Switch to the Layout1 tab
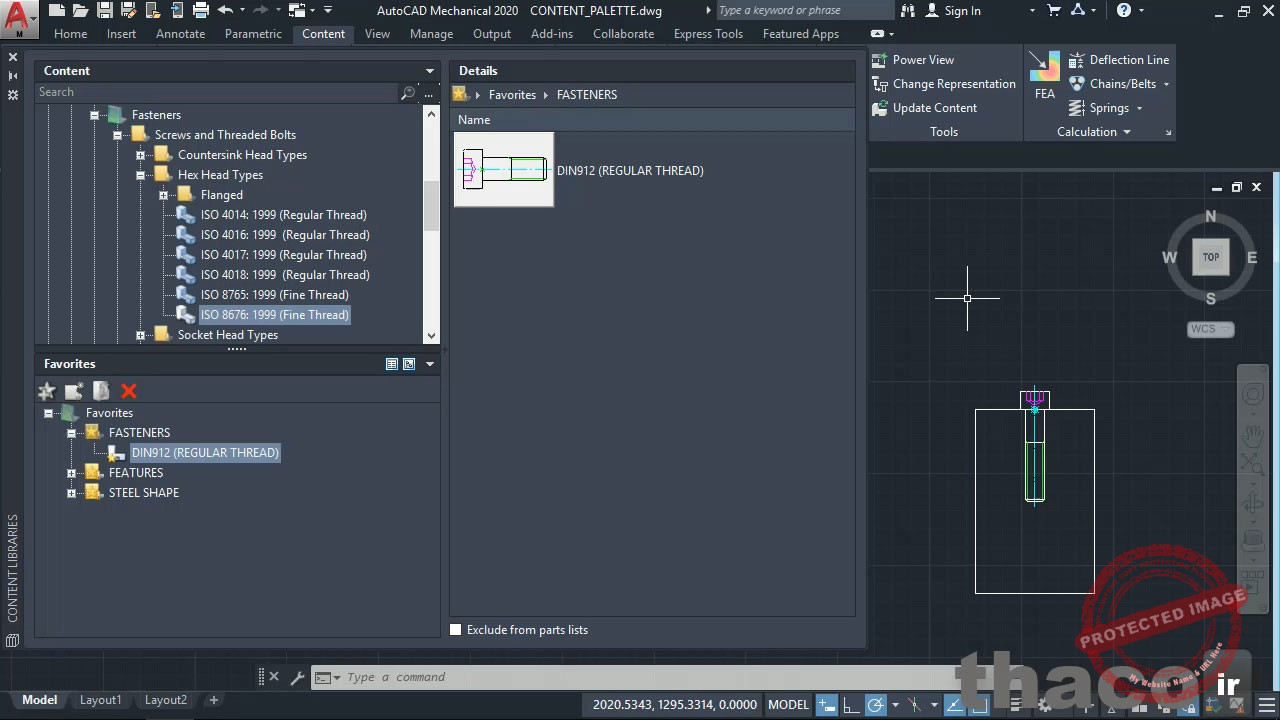Screen dimensions: 1280x720 coord(100,700)
